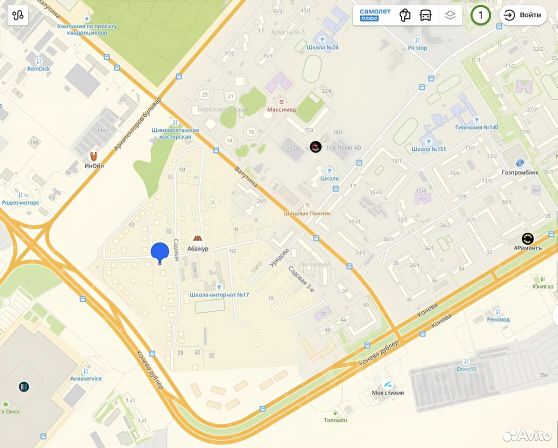Click the Войти login button

pyautogui.click(x=523, y=15)
